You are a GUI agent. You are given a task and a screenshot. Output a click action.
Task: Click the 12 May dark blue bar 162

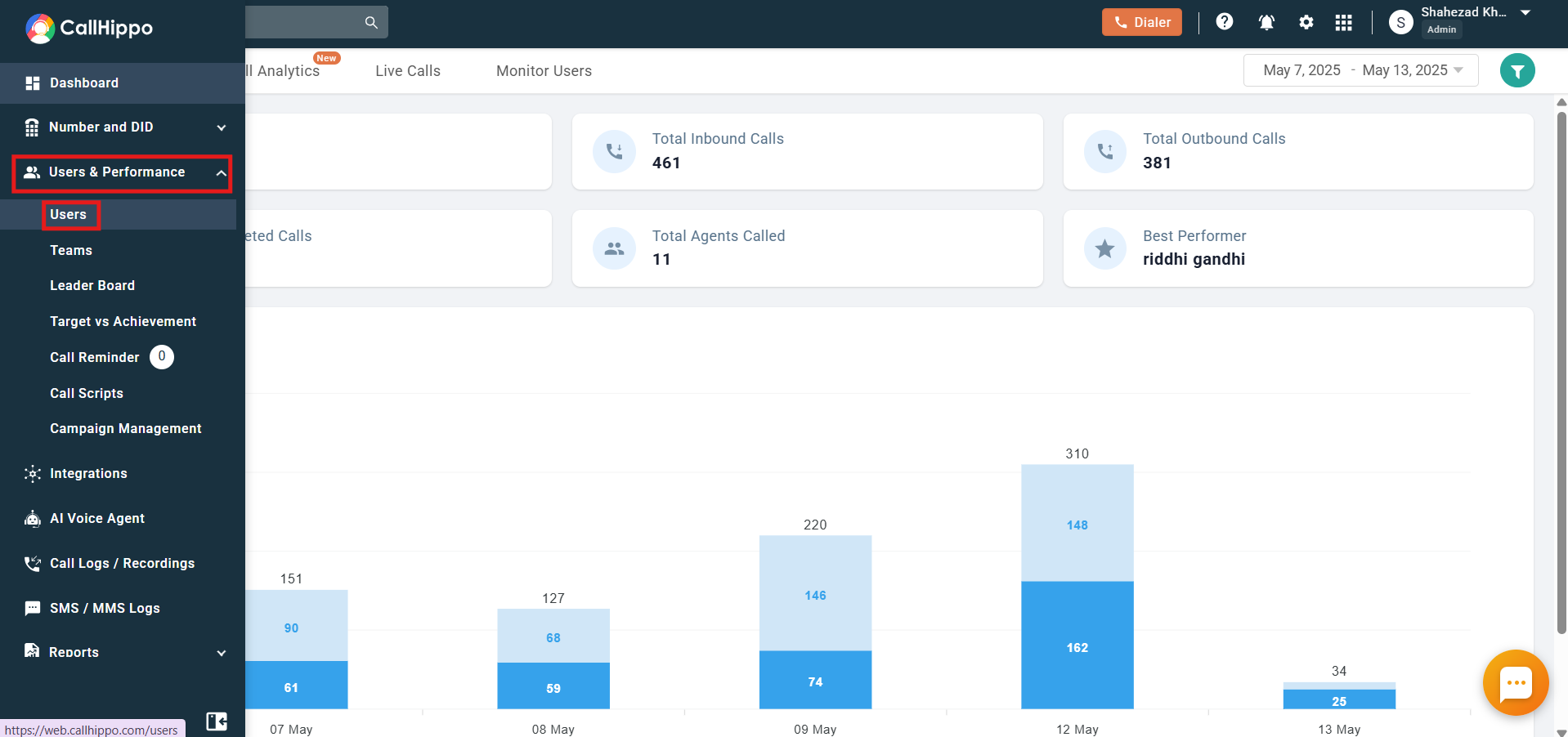pos(1077,645)
